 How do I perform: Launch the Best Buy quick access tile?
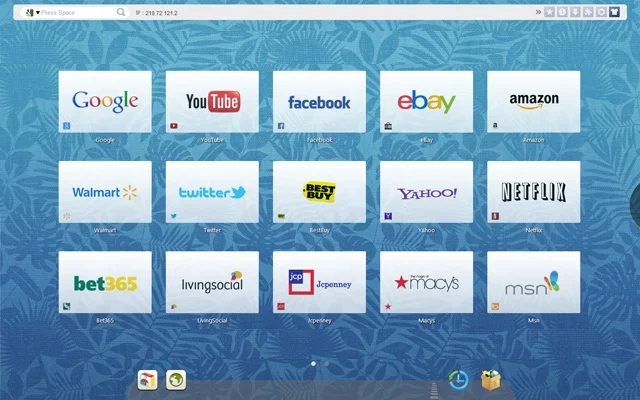click(319, 192)
